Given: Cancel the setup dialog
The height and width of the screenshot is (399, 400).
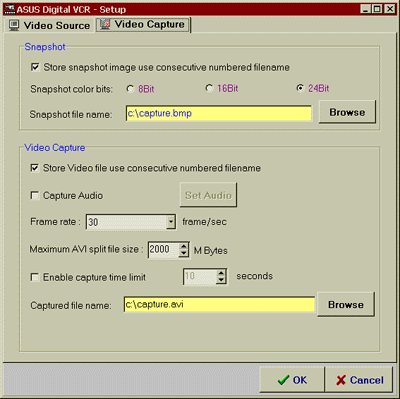Looking at the screenshot, I should [359, 380].
